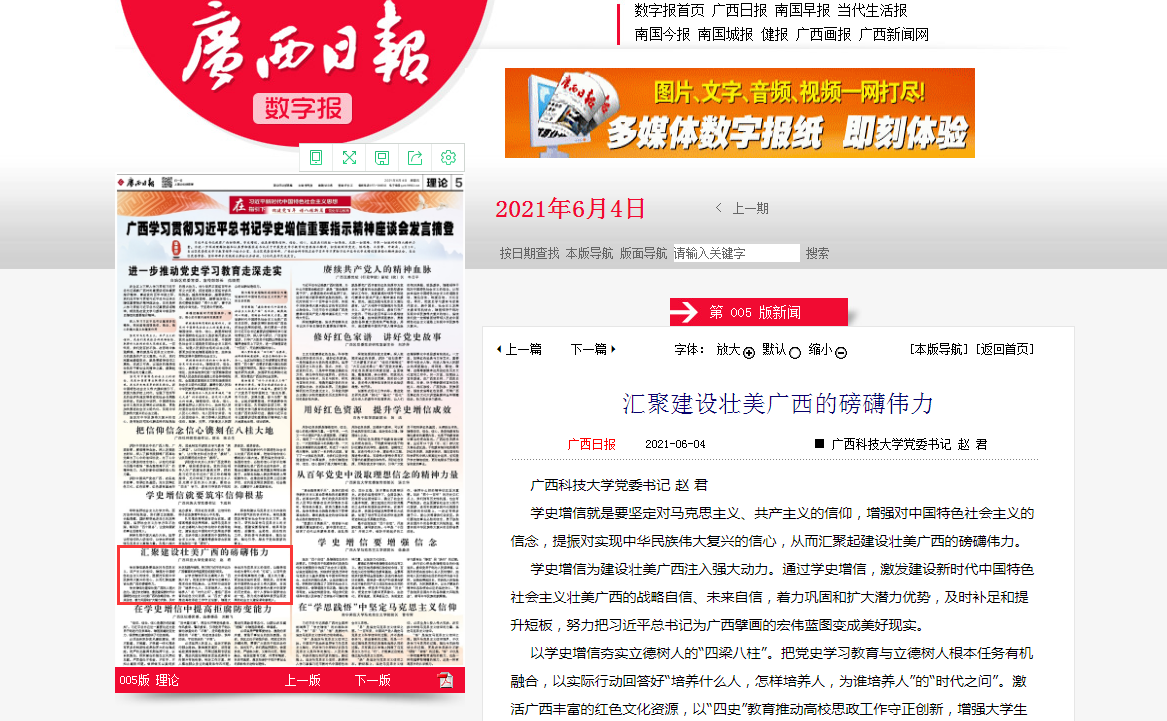
Task: Open the 坚定马克思主义信仰 article in the page preview
Action: [x=377, y=607]
